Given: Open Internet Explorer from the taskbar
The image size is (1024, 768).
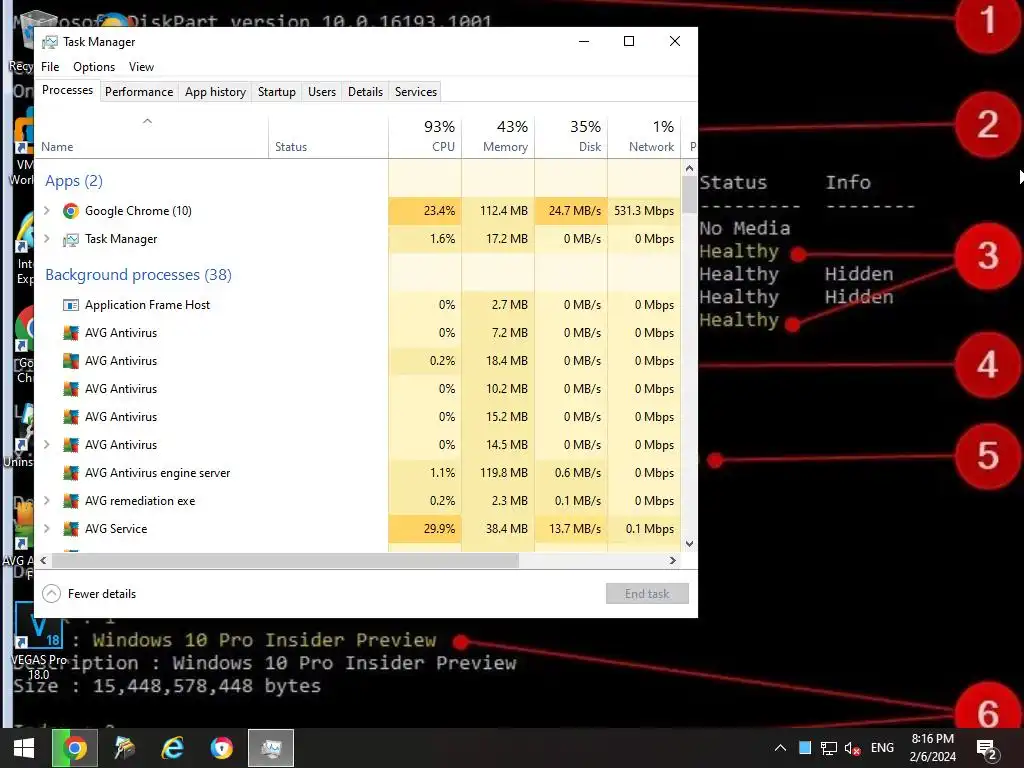Looking at the screenshot, I should click(172, 748).
